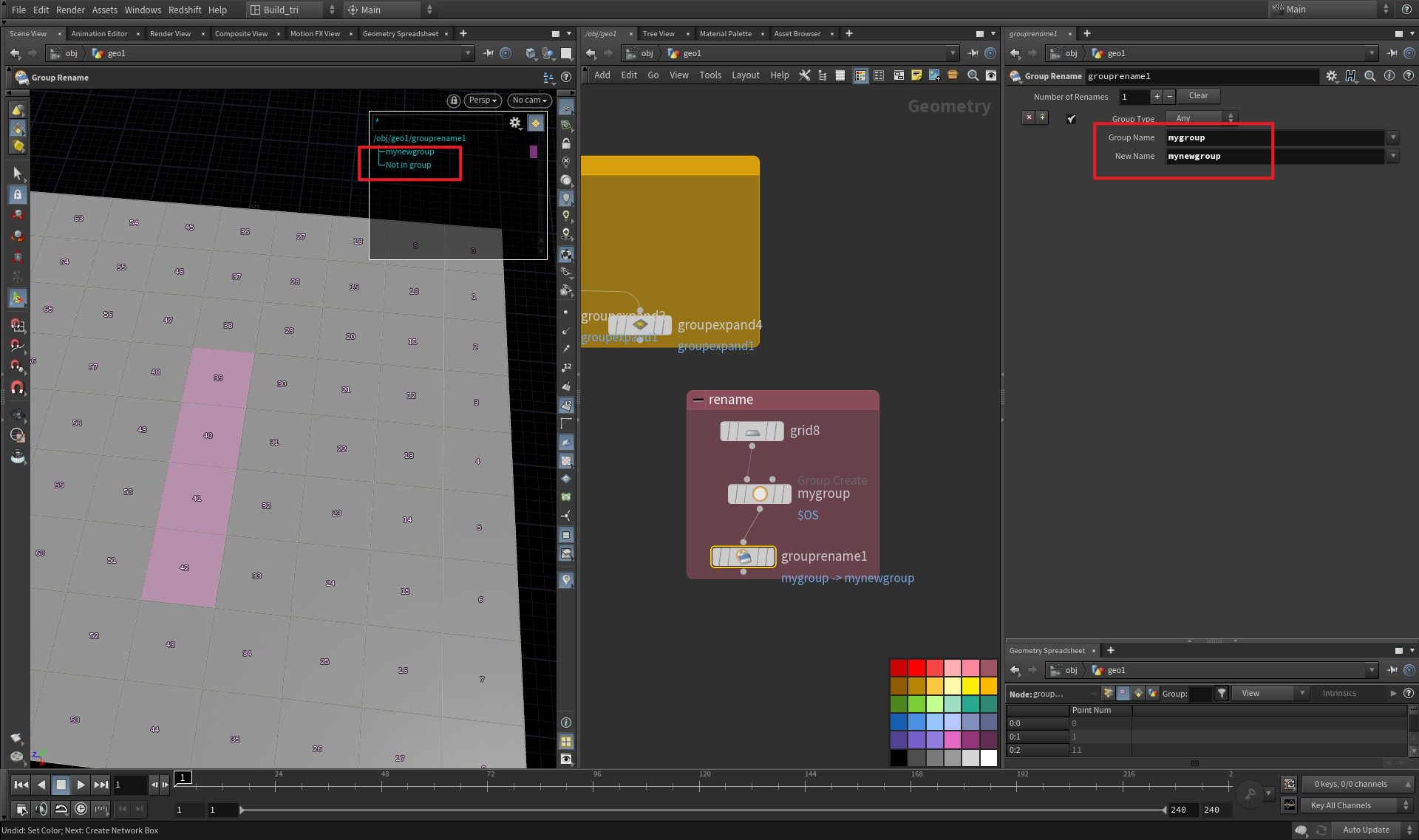Toggle the rename enable checkmark
Screen dimensions: 1419x840
(1071, 118)
